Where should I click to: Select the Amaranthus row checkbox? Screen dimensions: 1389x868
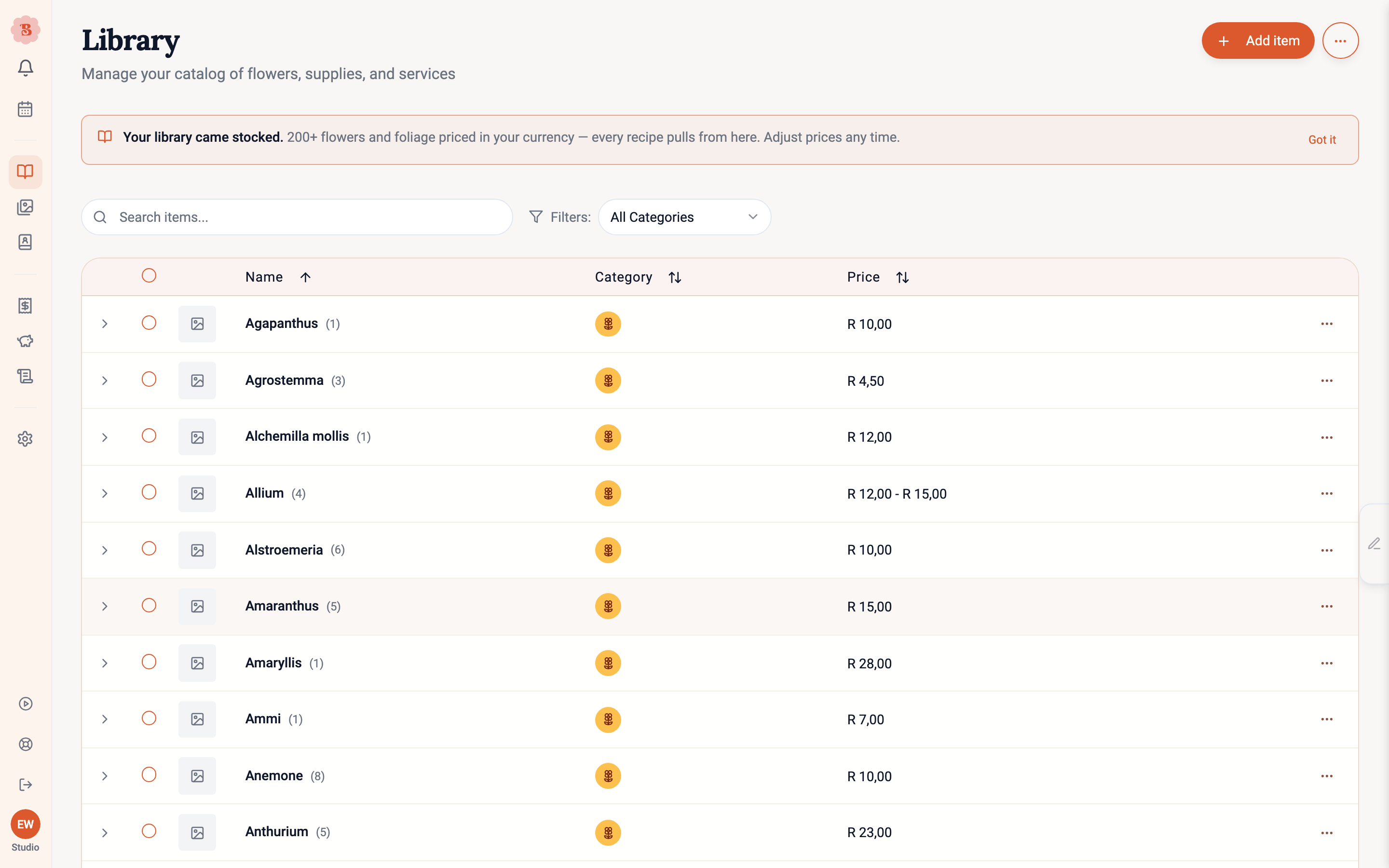[149, 605]
